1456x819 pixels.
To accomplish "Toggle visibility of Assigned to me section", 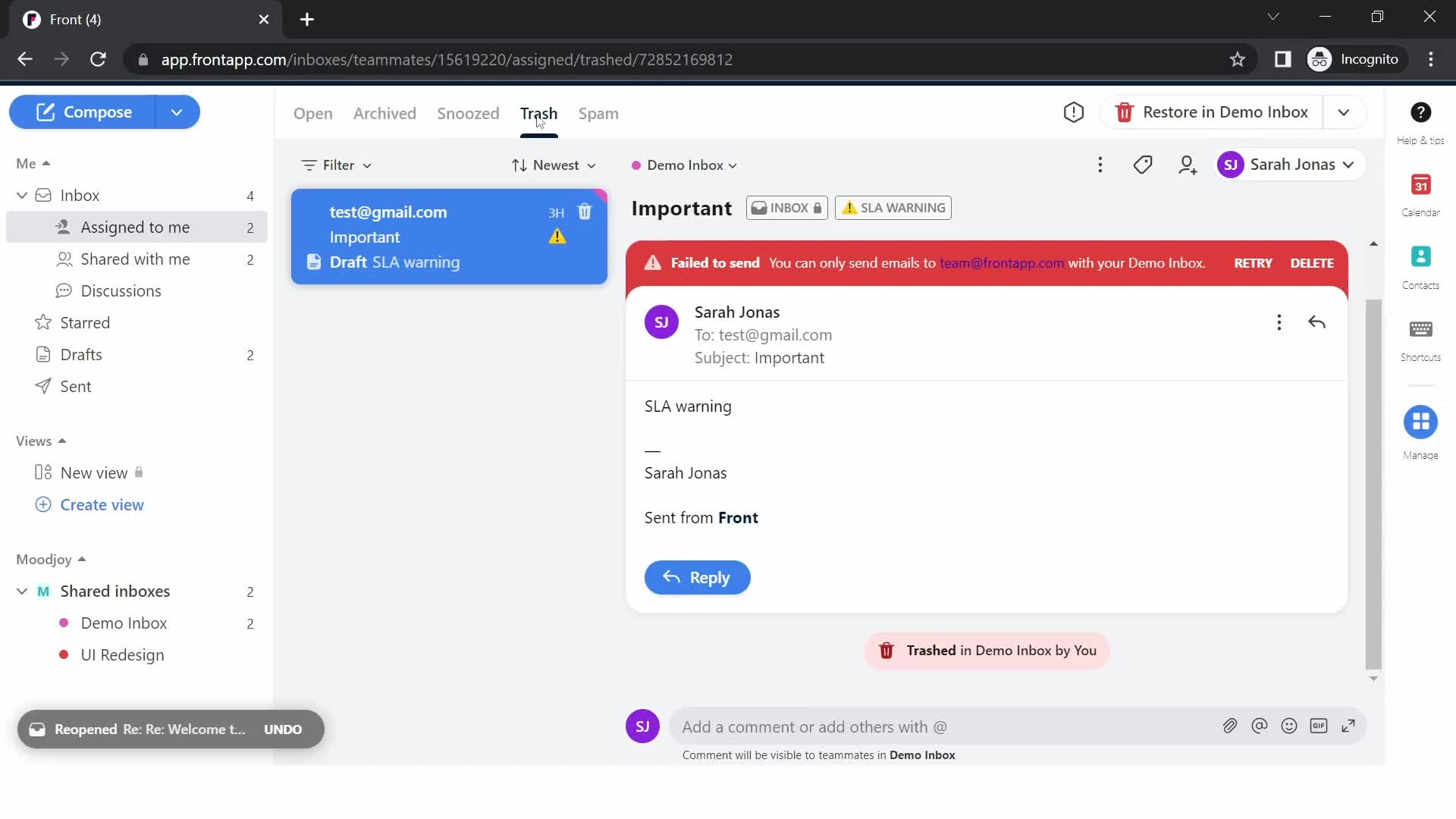I will pyautogui.click(x=22, y=195).
